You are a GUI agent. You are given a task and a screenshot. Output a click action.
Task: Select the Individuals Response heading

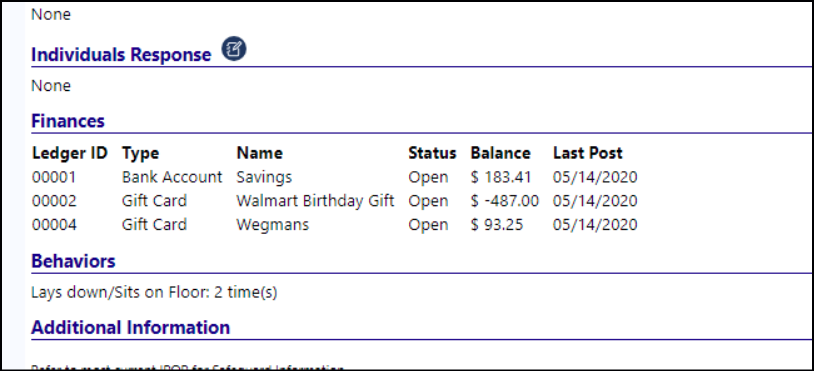121,54
